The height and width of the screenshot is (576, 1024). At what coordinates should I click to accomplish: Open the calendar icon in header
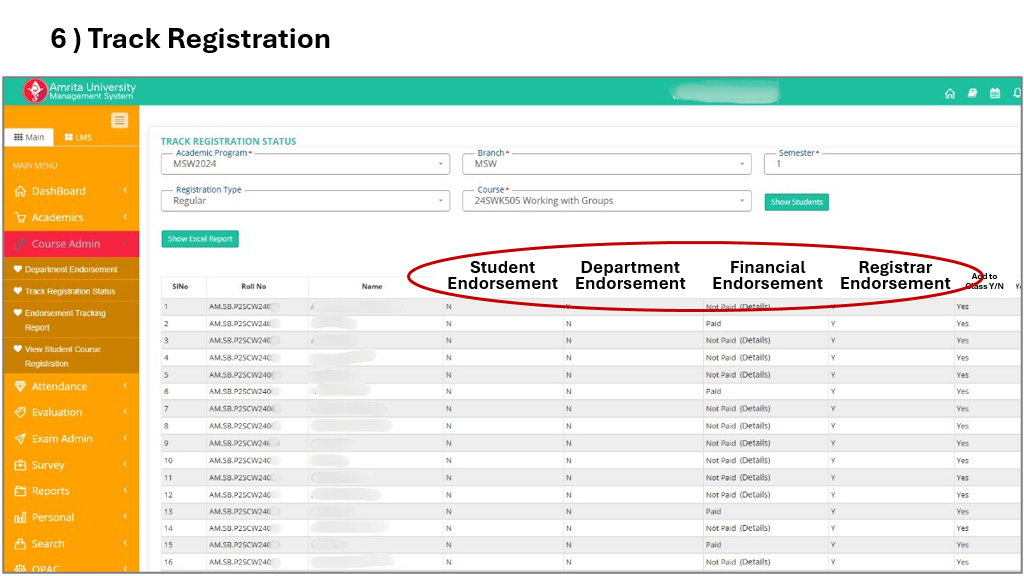point(994,93)
